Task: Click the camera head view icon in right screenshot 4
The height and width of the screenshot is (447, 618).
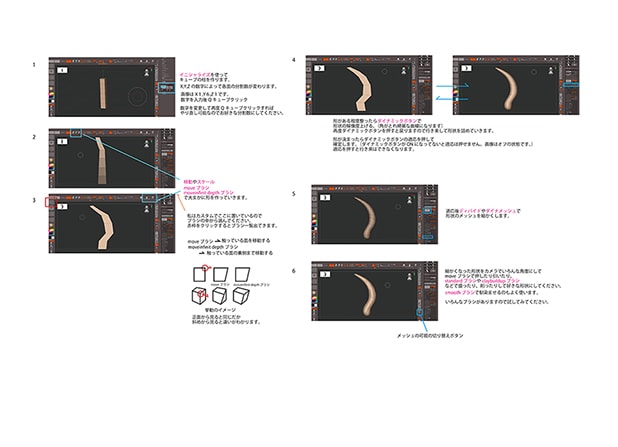Action: (x=550, y=70)
